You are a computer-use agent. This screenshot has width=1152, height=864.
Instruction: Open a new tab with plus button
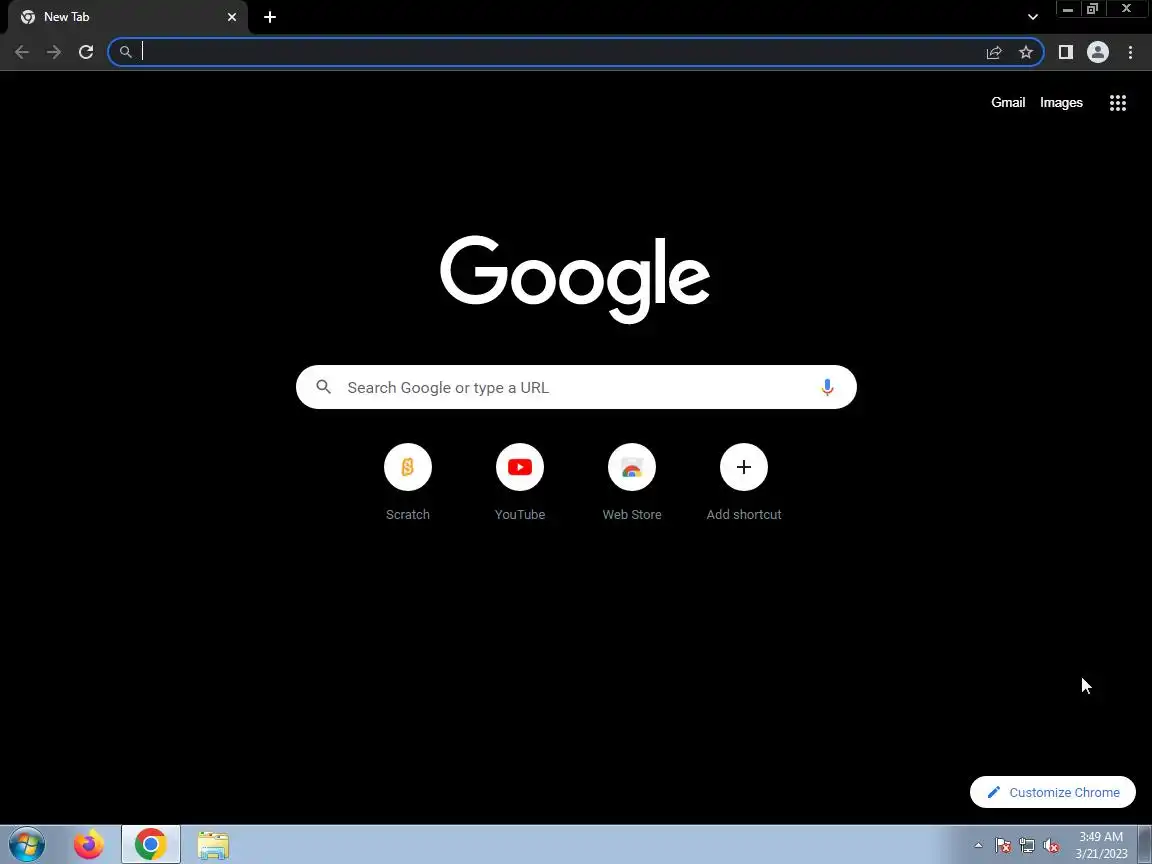click(270, 17)
